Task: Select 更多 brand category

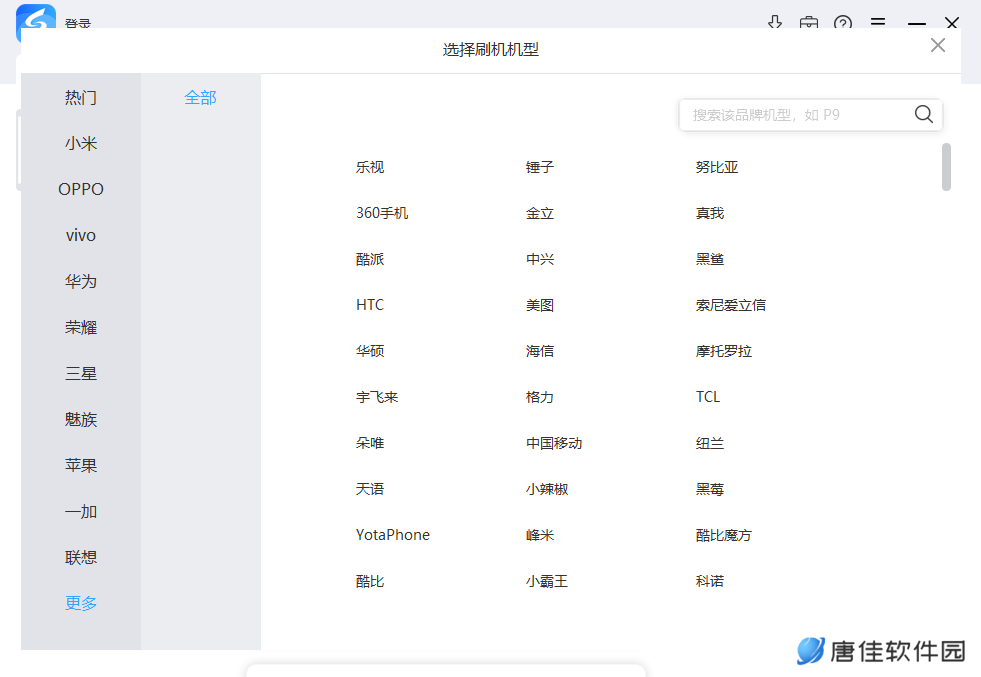Action: pyautogui.click(x=81, y=603)
